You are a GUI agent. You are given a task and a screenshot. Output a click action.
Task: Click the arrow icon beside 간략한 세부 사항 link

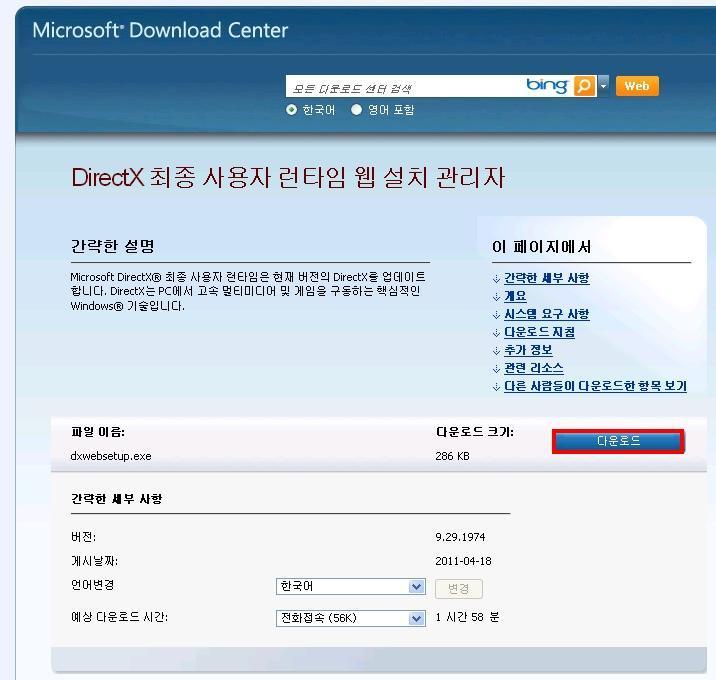pos(496,279)
